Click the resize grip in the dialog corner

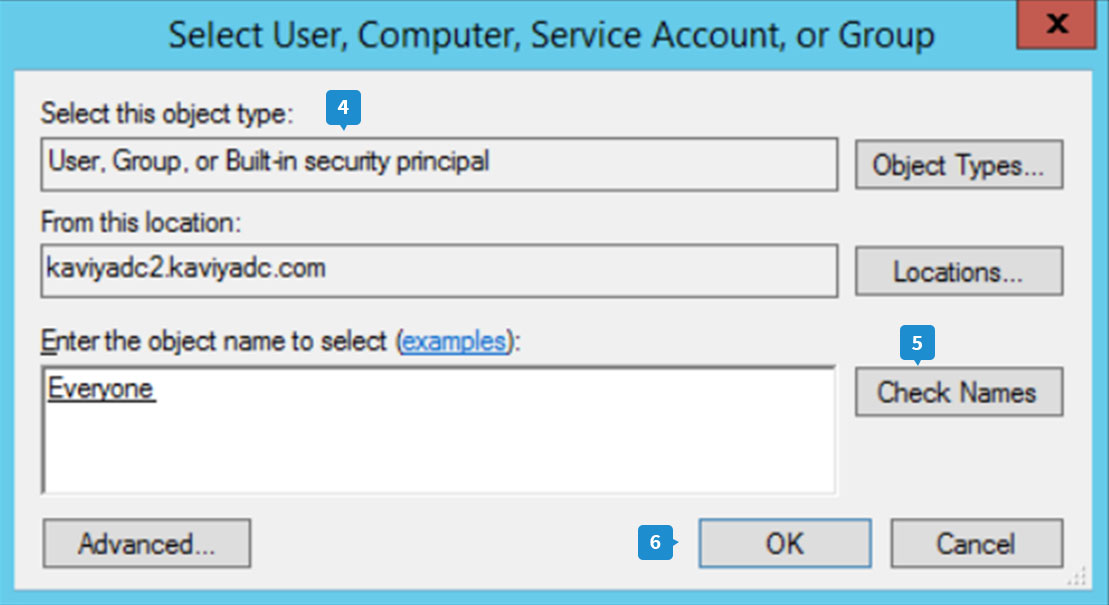click(1076, 577)
